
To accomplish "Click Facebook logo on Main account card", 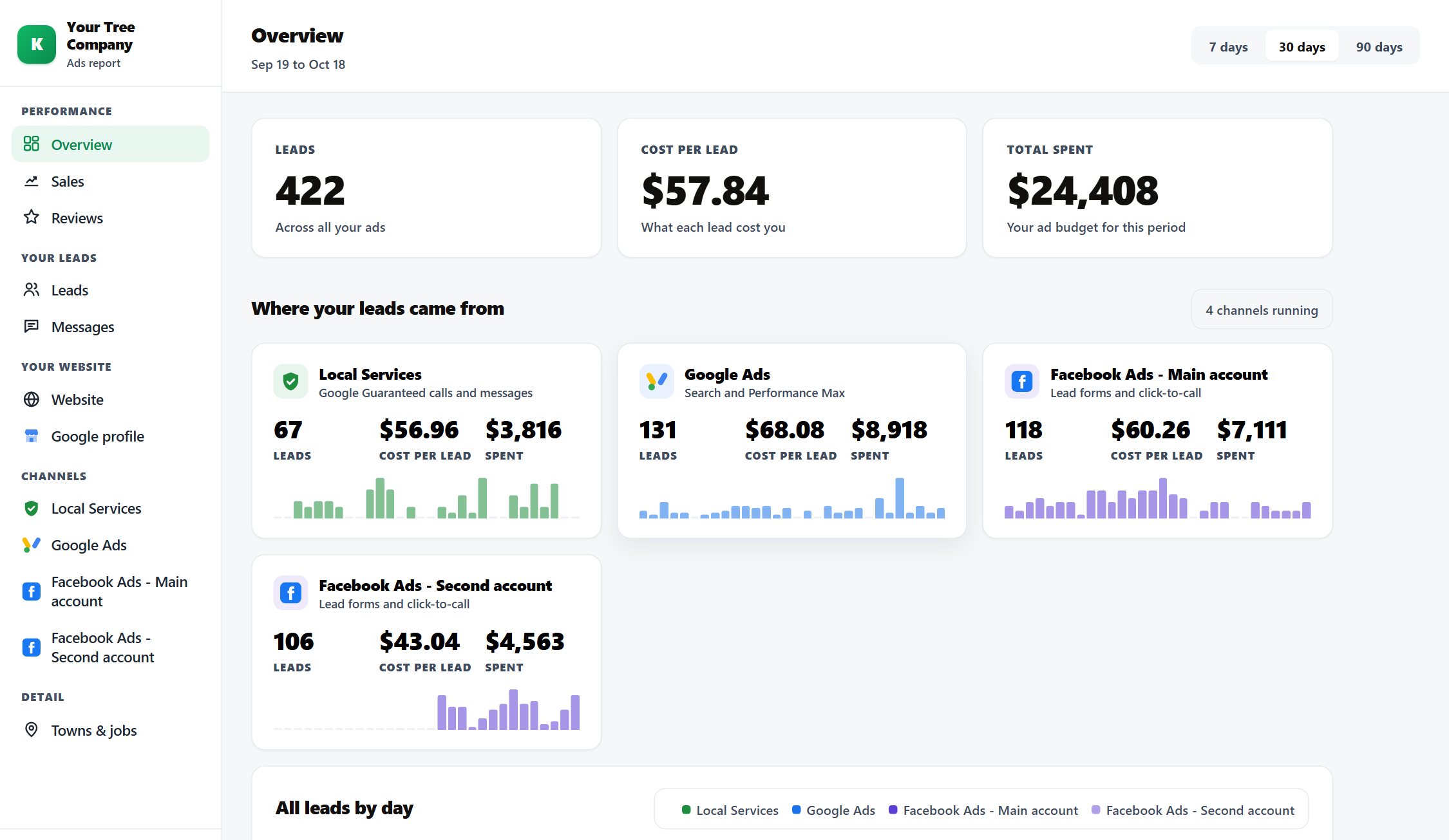I will coord(1022,382).
